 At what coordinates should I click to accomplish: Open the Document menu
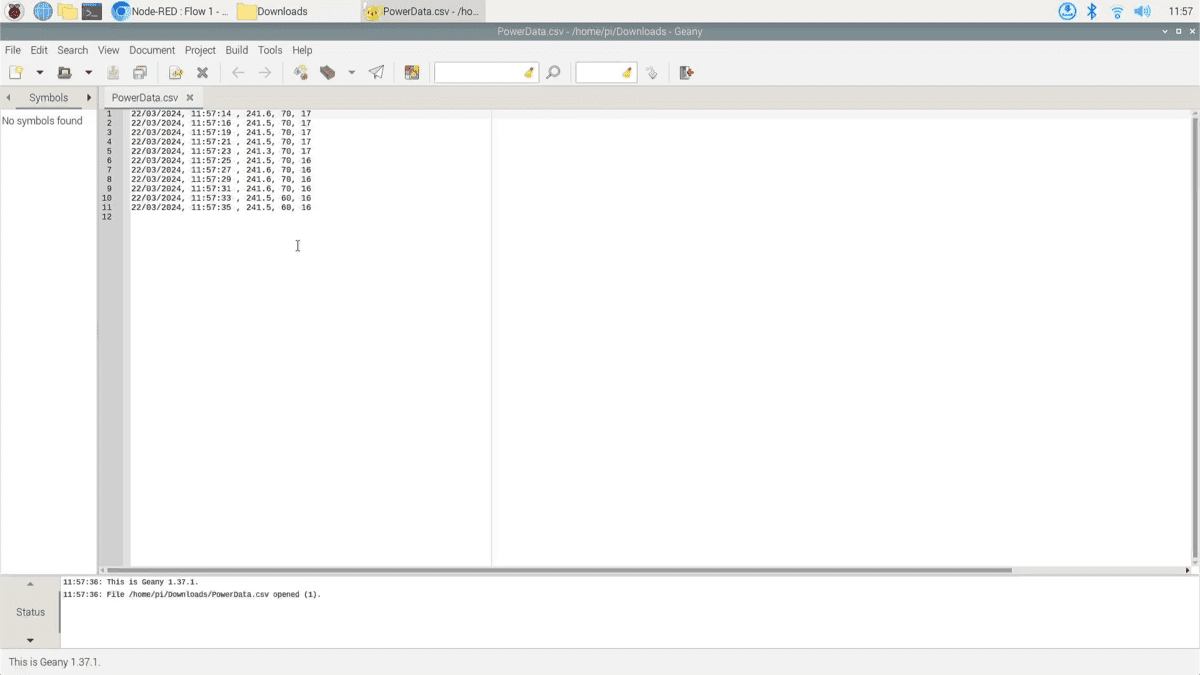(152, 50)
